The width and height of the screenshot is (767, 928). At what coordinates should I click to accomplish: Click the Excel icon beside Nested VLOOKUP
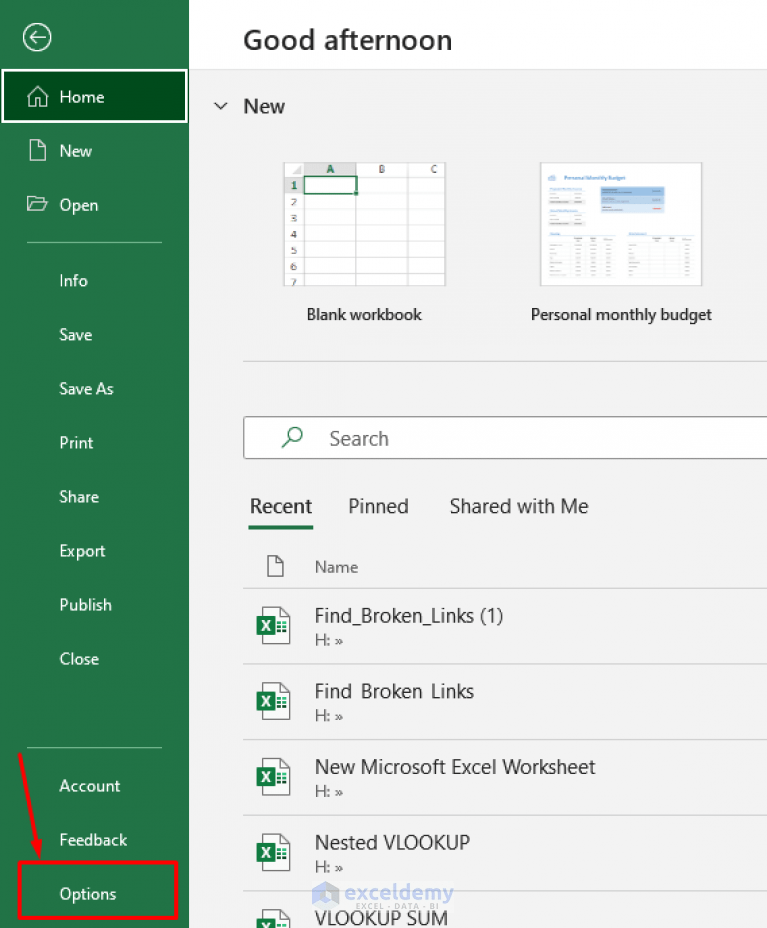273,851
